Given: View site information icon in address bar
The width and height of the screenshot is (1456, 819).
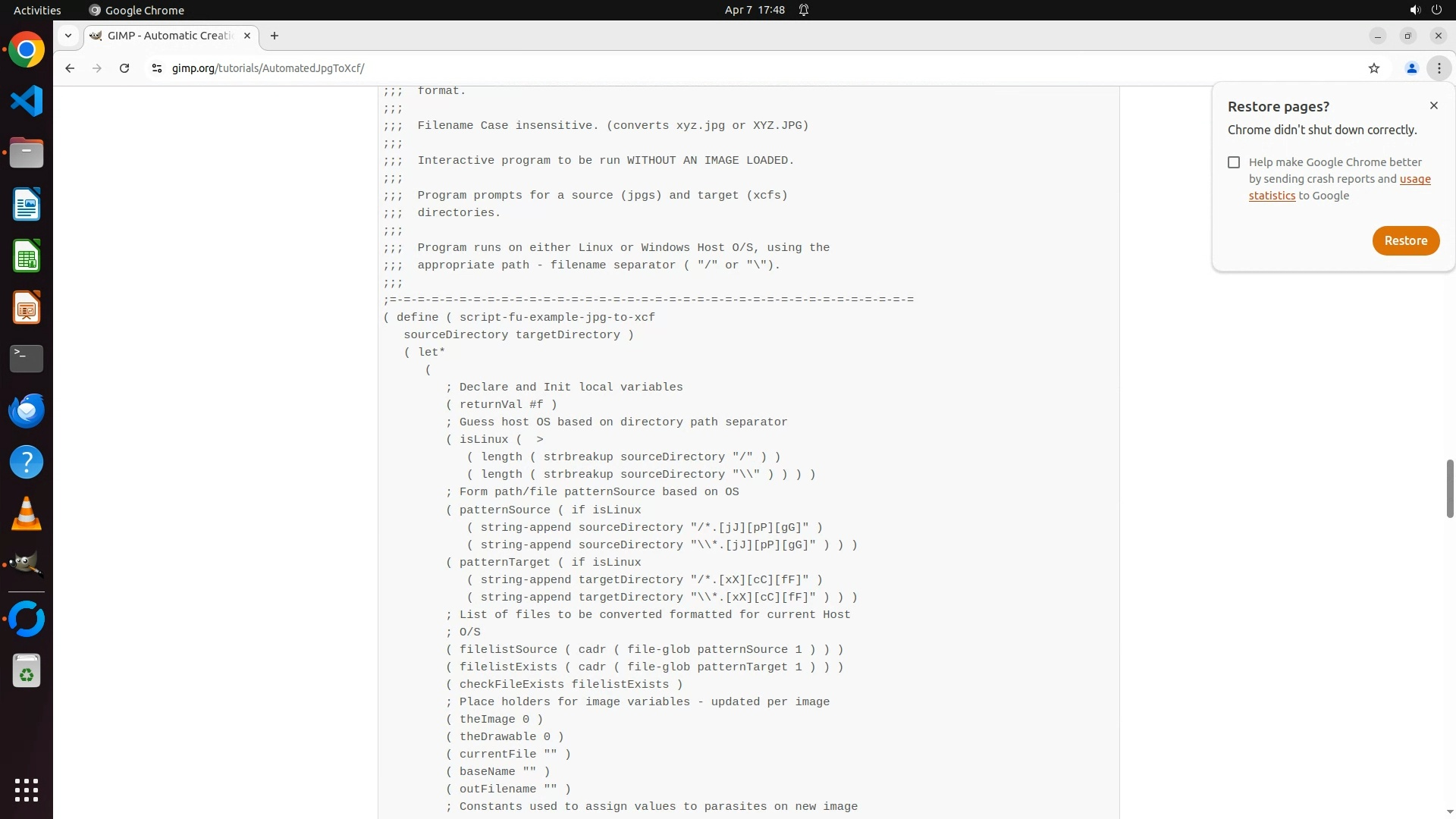Looking at the screenshot, I should [157, 68].
